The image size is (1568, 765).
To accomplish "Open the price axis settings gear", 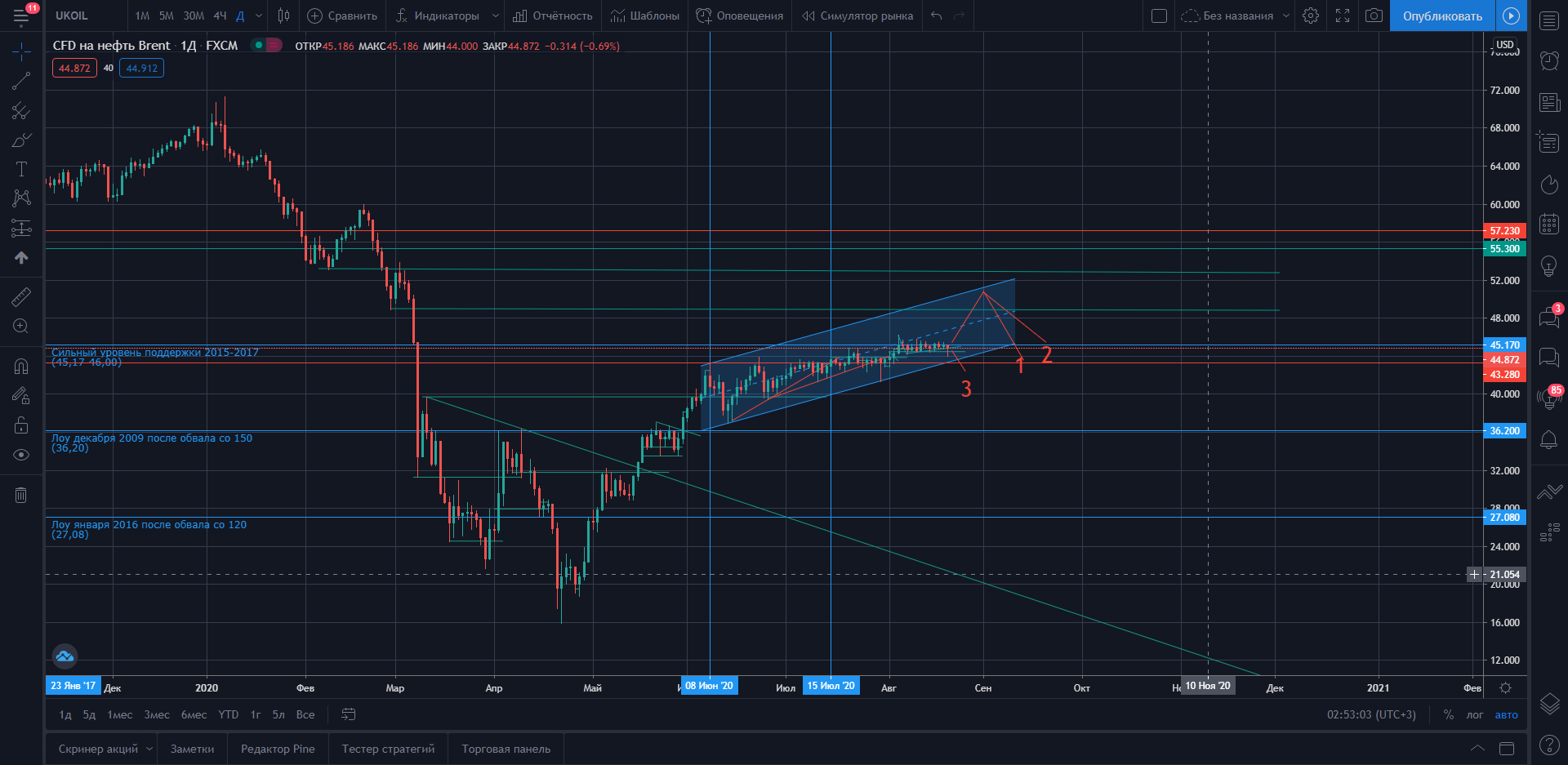I will [1505, 688].
